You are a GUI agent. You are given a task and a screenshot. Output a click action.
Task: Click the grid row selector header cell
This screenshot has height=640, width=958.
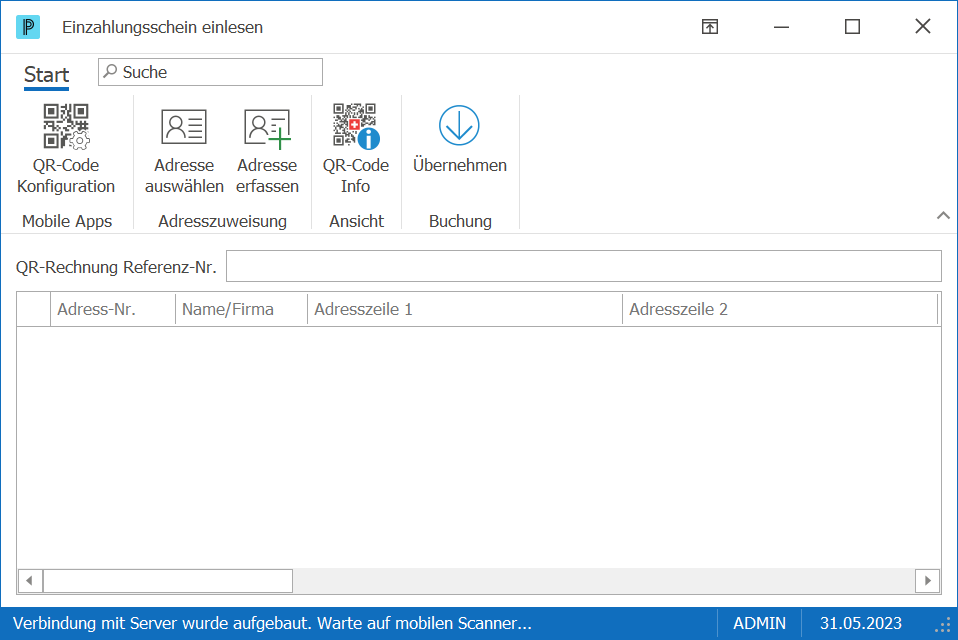pyautogui.click(x=34, y=309)
